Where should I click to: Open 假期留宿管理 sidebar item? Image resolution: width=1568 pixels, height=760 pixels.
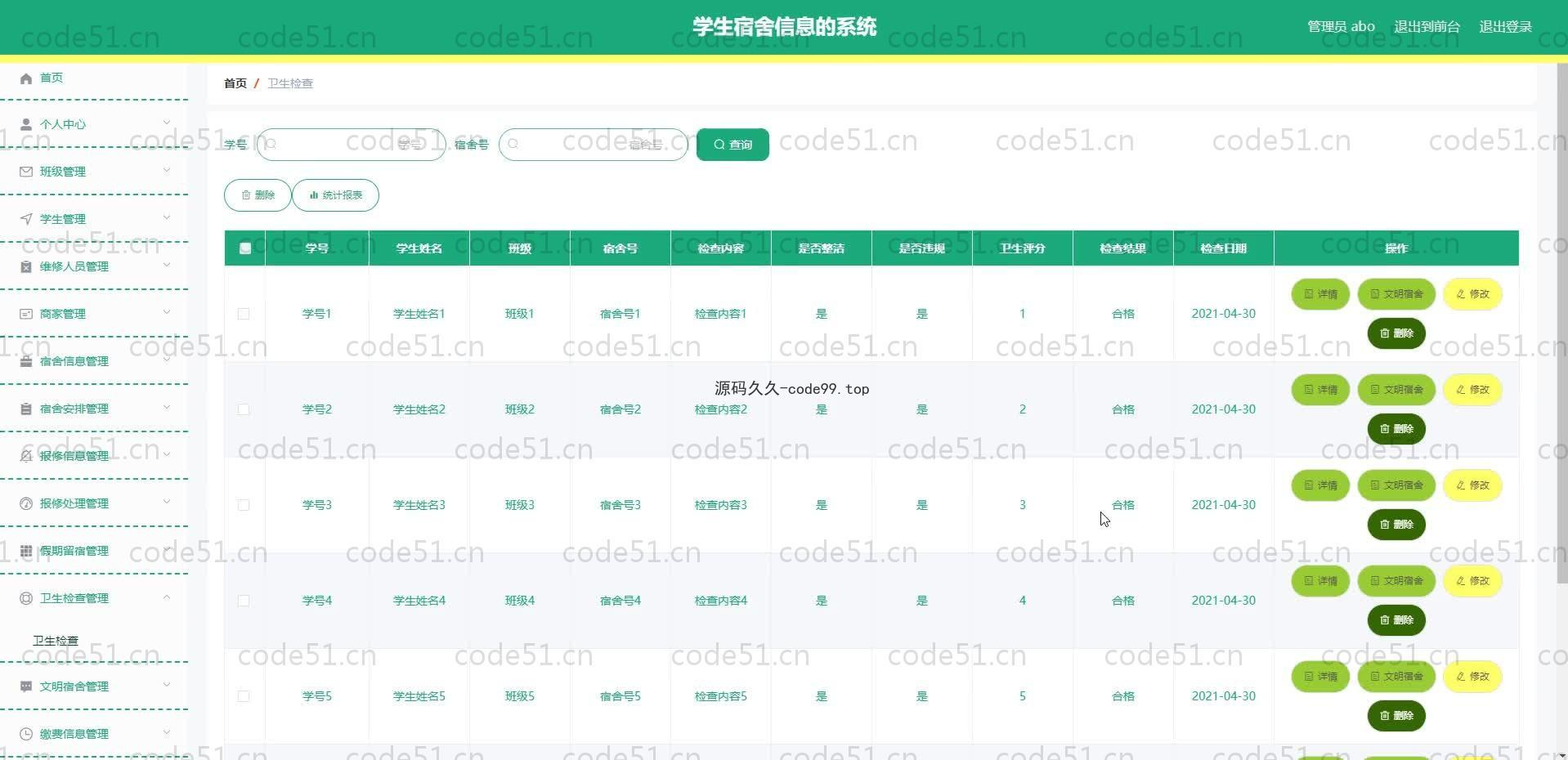tap(94, 551)
